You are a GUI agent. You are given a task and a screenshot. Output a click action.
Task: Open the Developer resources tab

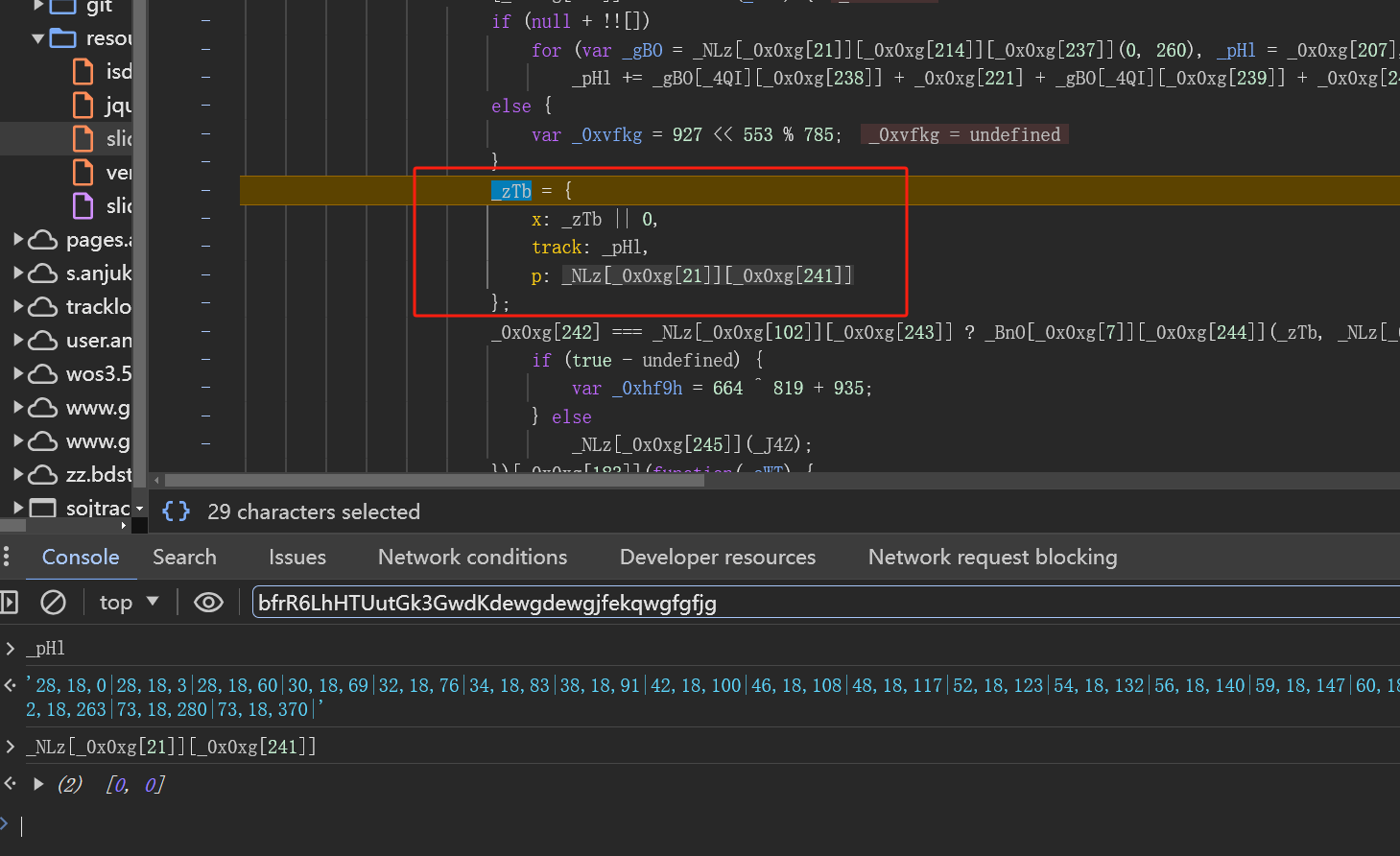tap(718, 557)
